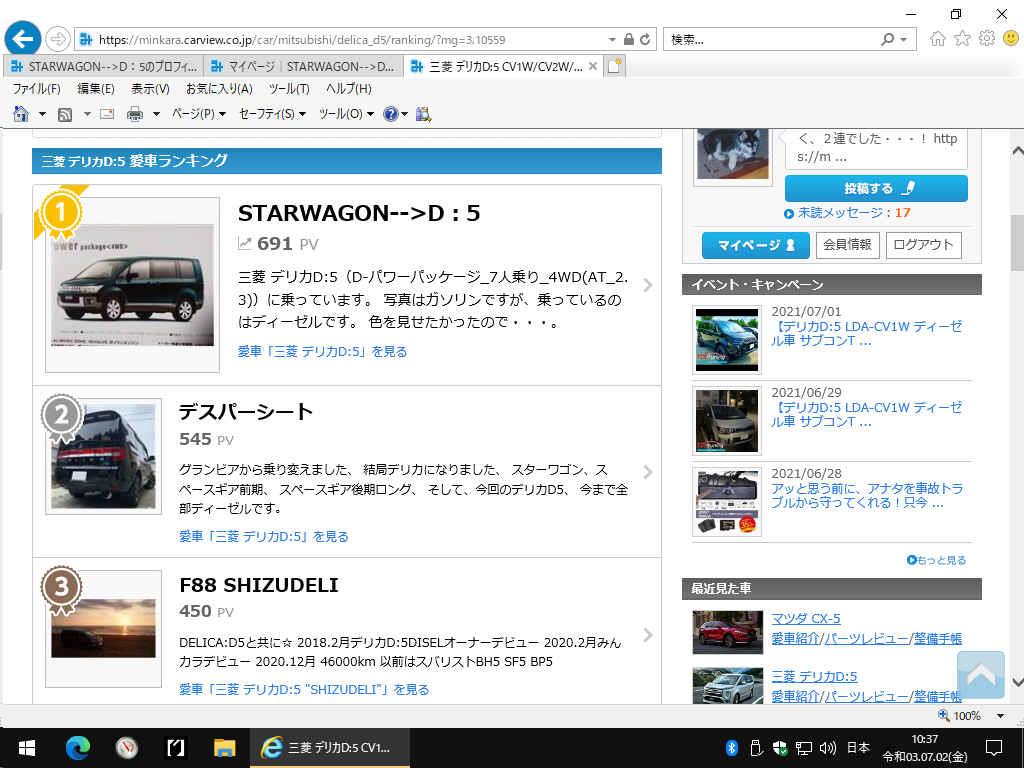The image size is (1024, 768).
Task: Open the ページ(P) dropdown menu
Action: pos(199,114)
